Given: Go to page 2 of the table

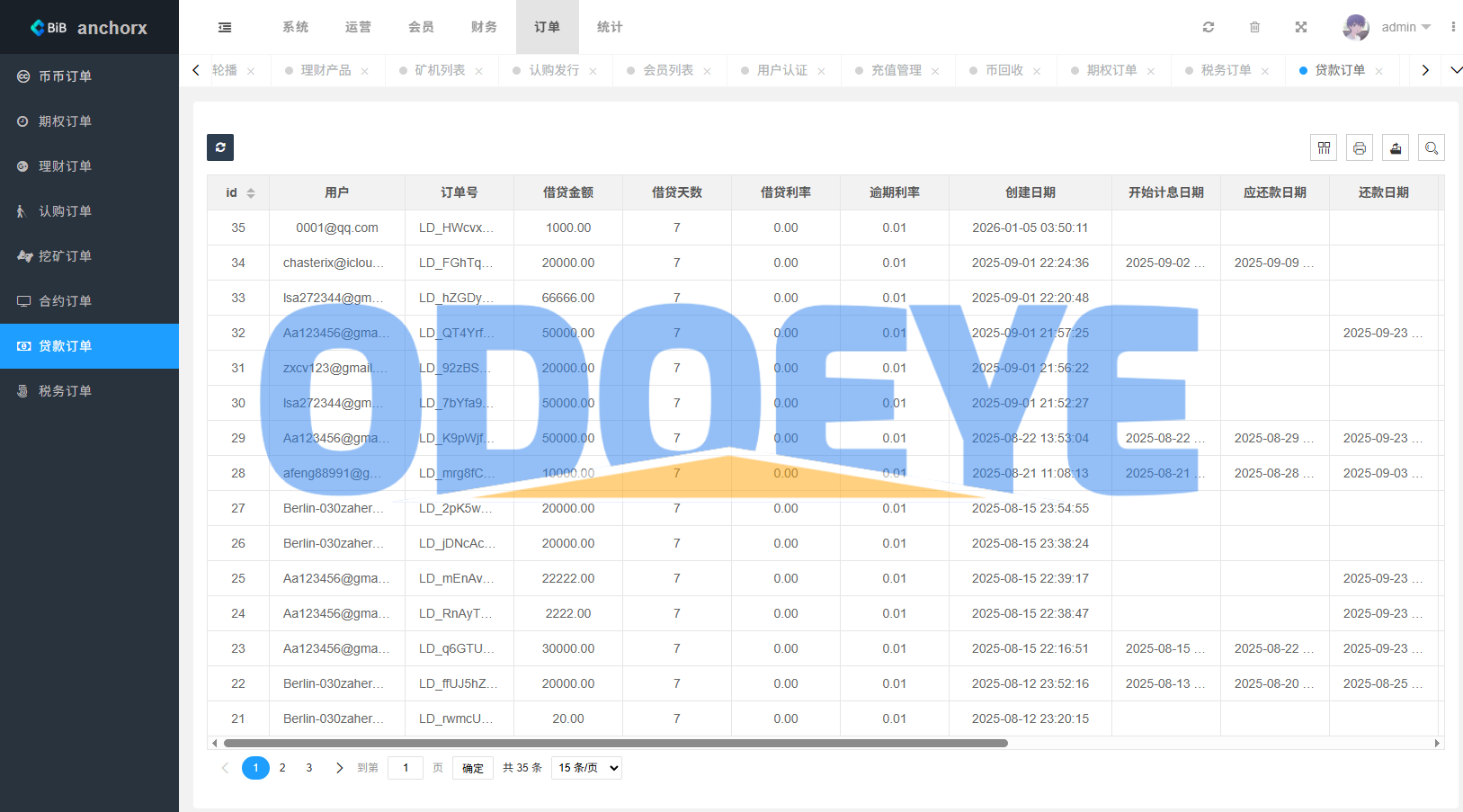Looking at the screenshot, I should point(282,768).
